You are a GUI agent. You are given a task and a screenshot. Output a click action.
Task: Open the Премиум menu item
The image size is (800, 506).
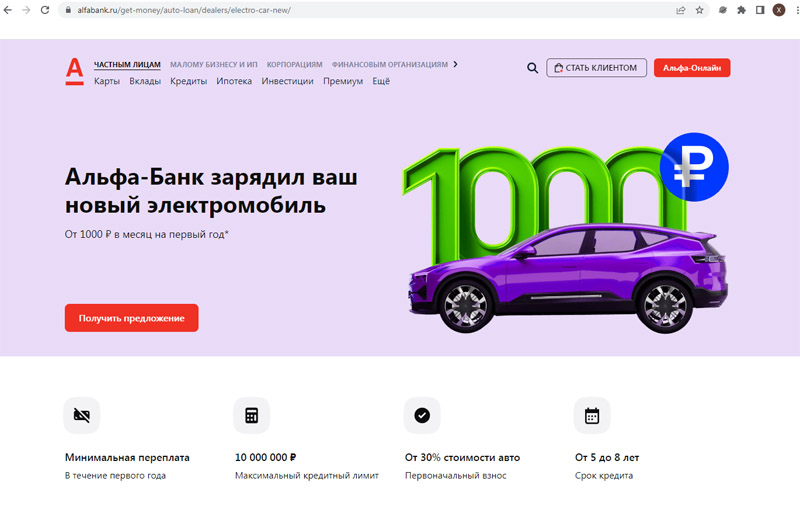coord(343,81)
